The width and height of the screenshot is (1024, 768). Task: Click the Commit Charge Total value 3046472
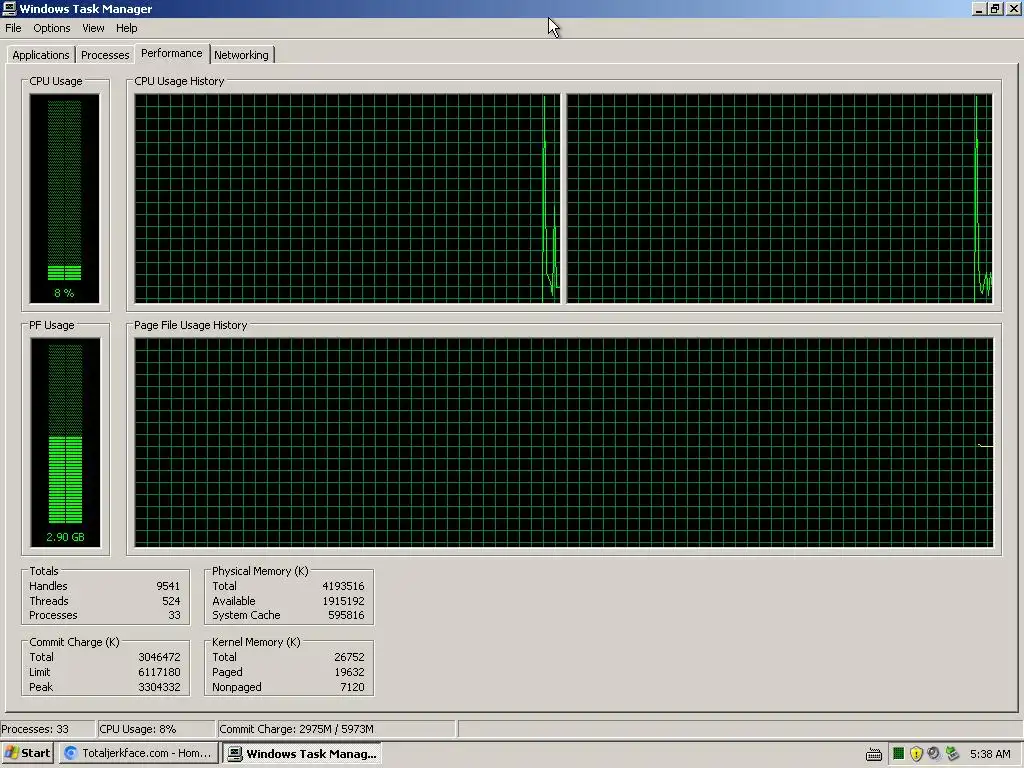[159, 657]
